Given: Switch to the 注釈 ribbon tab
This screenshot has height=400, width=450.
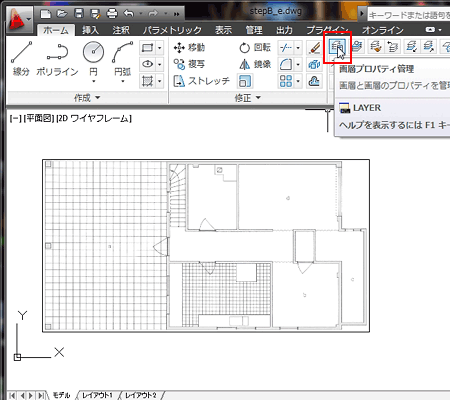Looking at the screenshot, I should 121,30.
